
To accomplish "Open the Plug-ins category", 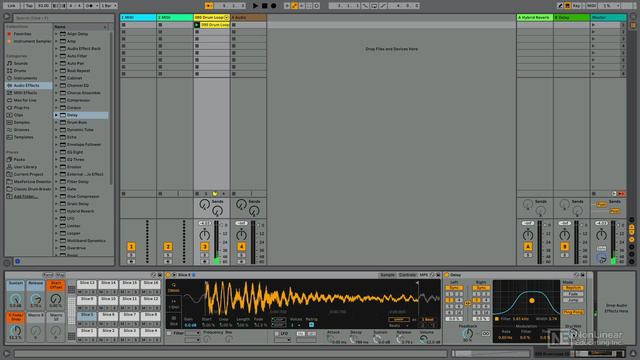I will point(22,108).
